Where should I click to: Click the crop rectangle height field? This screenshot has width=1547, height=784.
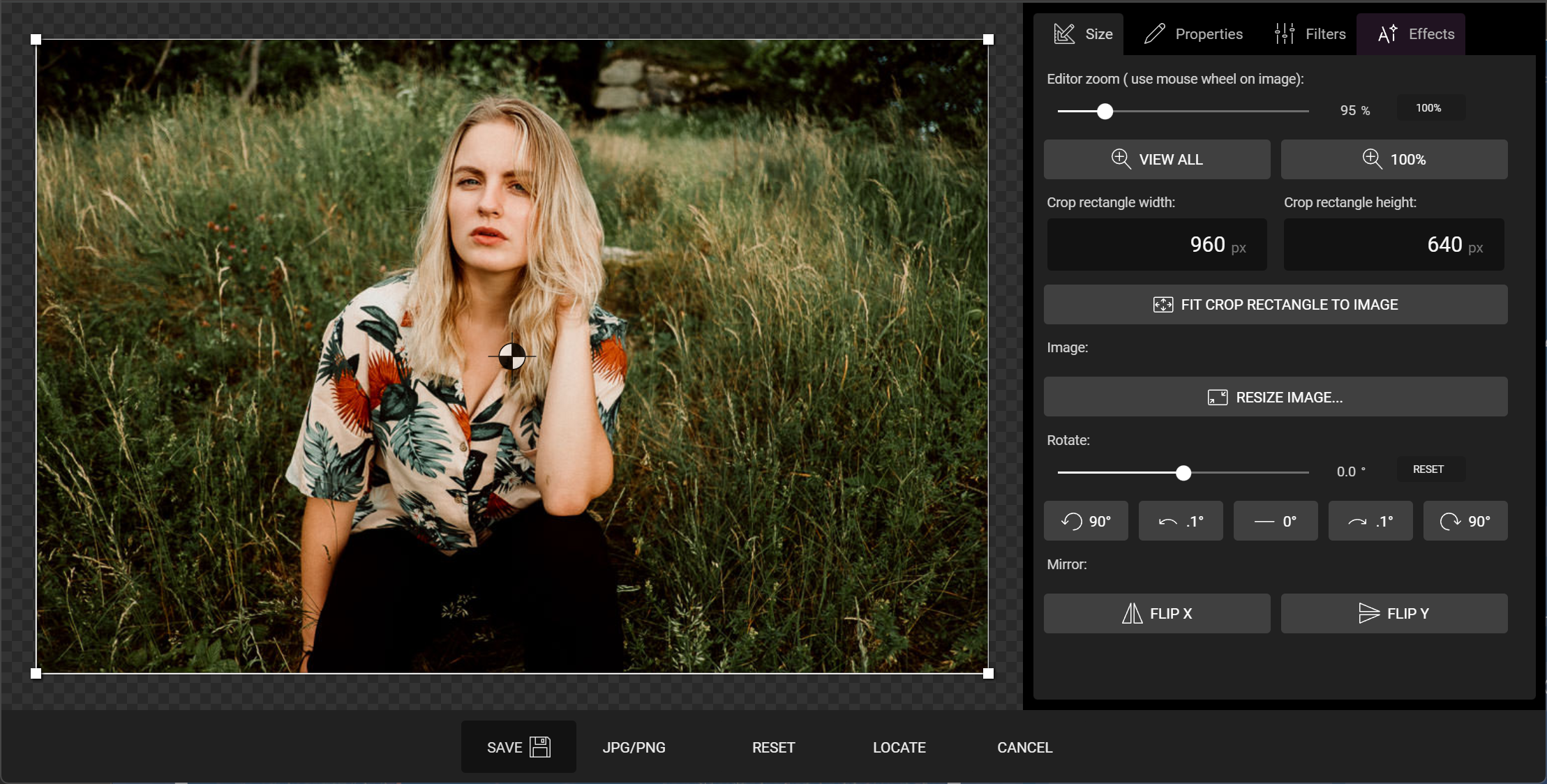(1393, 245)
